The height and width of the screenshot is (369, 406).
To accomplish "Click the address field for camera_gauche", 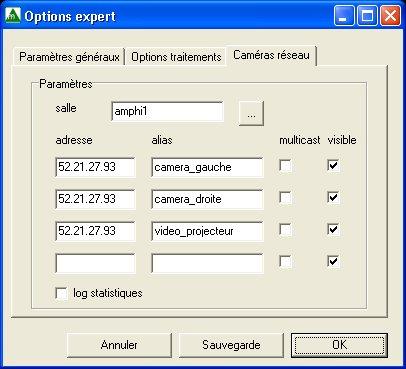I will (95, 167).
